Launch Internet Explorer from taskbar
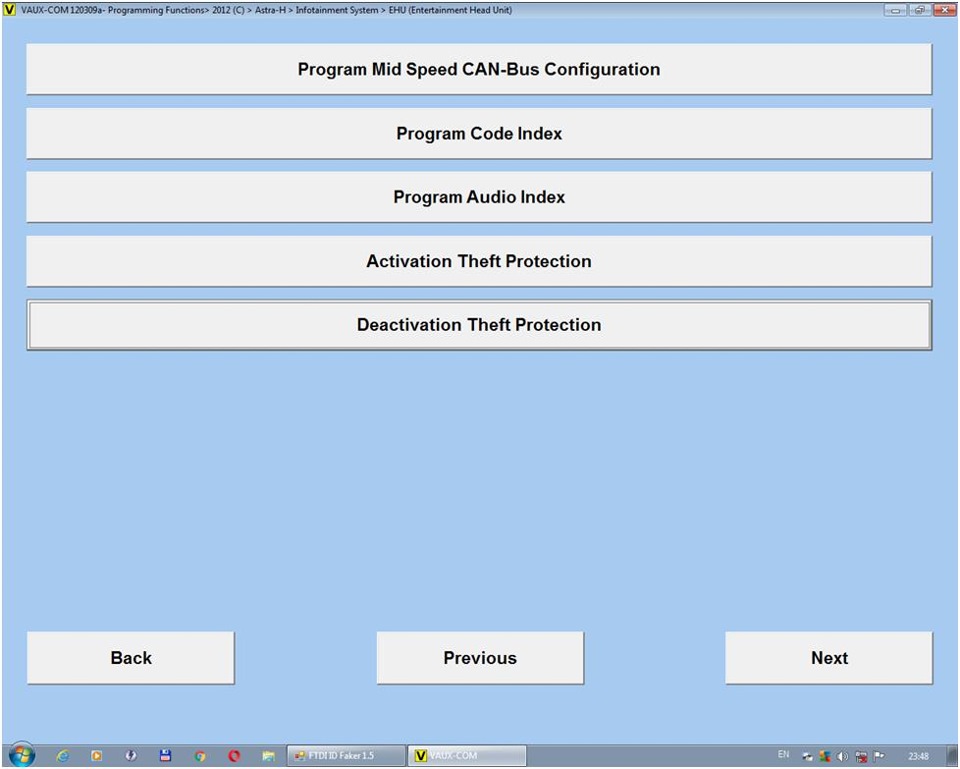960x769 pixels. 62,756
